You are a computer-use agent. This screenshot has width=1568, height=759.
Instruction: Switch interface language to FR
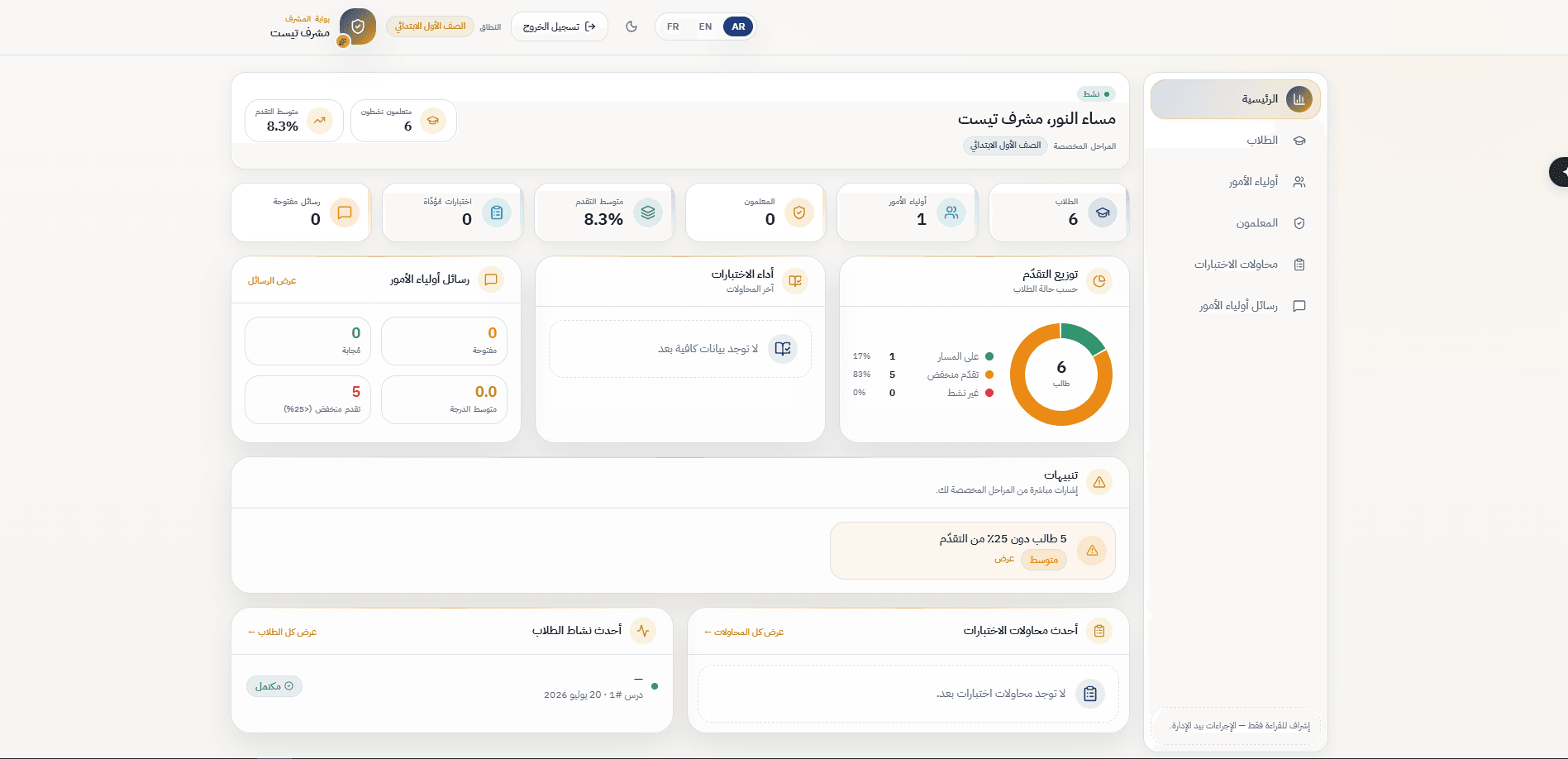[x=673, y=26]
